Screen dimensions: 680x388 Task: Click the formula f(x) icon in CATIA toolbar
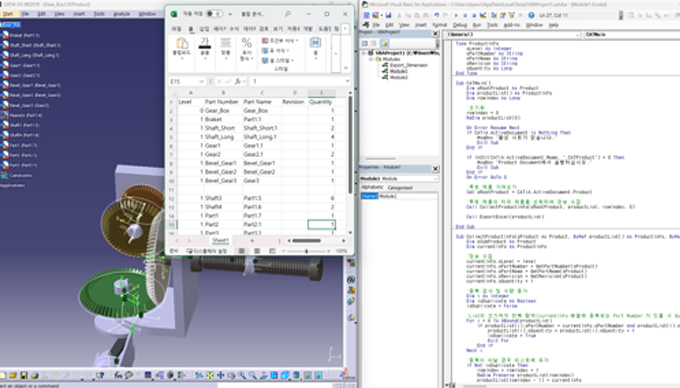click(x=118, y=375)
